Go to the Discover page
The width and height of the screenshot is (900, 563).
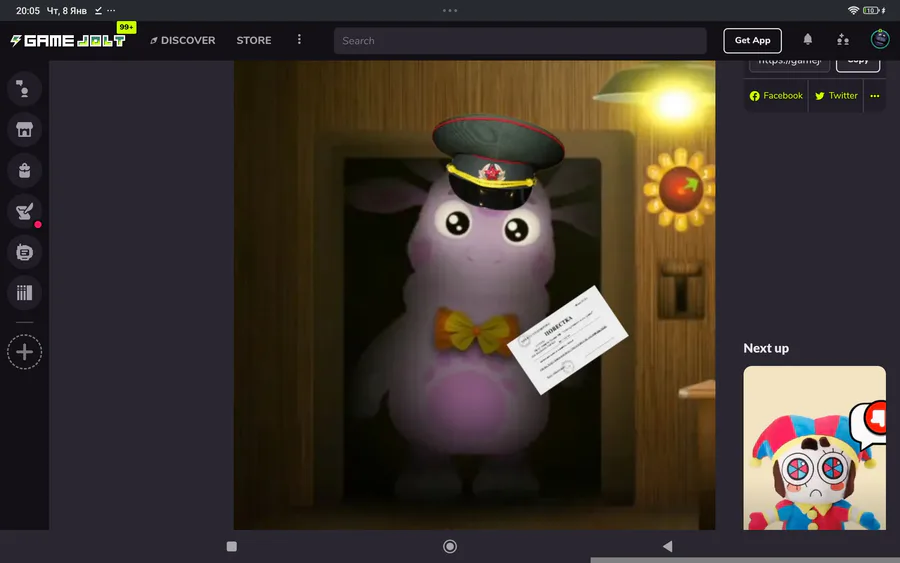(x=183, y=40)
